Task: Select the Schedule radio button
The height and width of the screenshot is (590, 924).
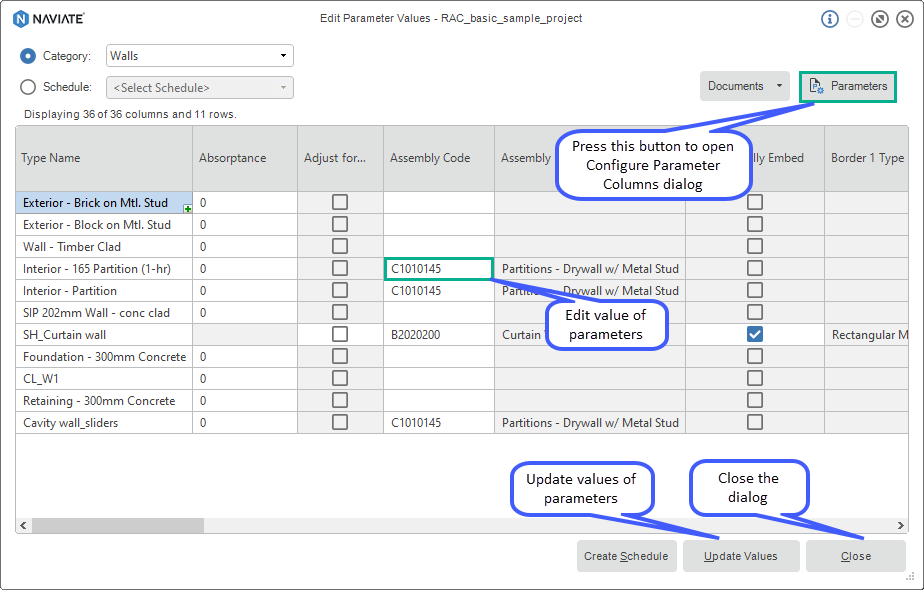Action: click(x=28, y=87)
